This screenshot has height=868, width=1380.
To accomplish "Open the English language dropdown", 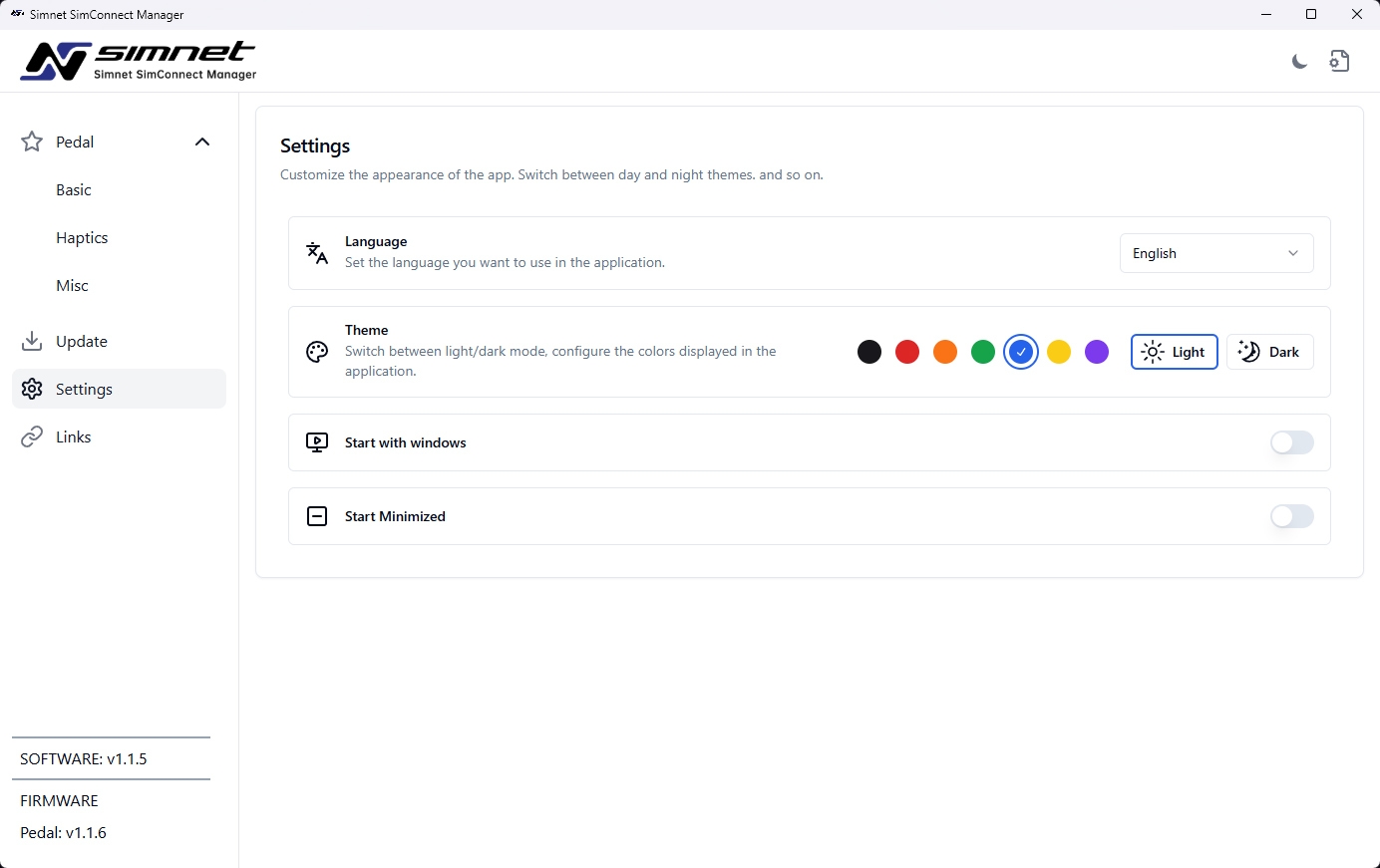I will pos(1215,253).
